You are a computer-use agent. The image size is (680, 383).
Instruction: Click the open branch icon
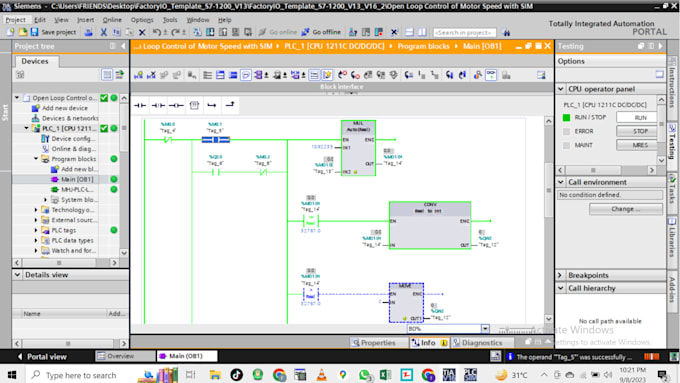point(212,105)
